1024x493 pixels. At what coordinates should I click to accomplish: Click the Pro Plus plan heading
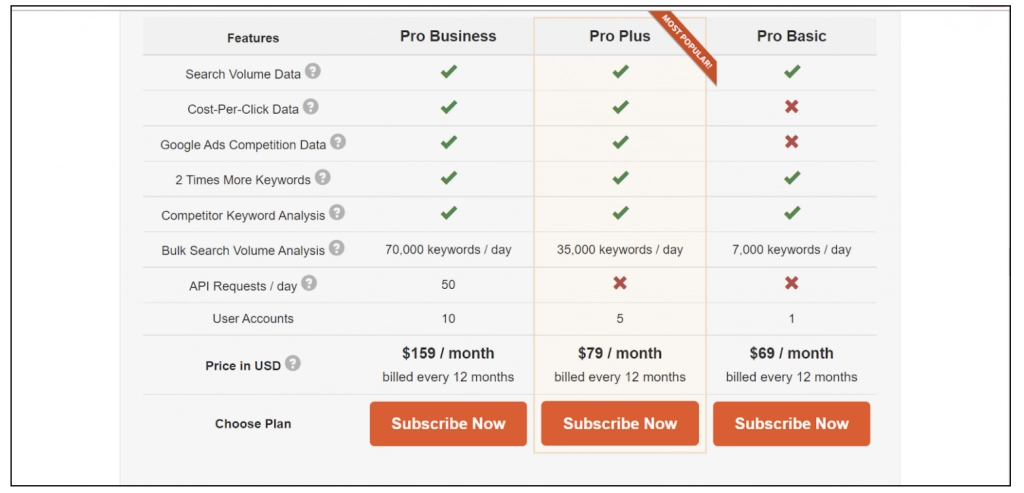[619, 36]
